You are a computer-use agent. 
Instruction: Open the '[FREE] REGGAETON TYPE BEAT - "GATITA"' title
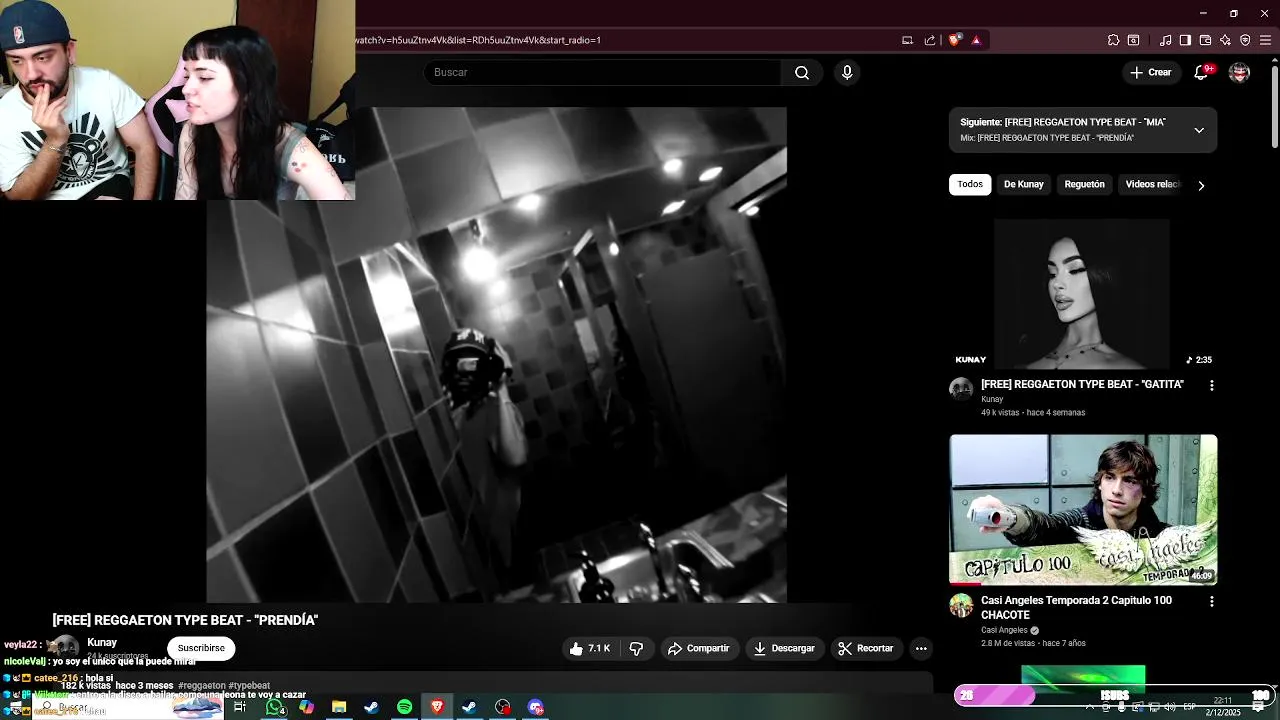click(1082, 384)
